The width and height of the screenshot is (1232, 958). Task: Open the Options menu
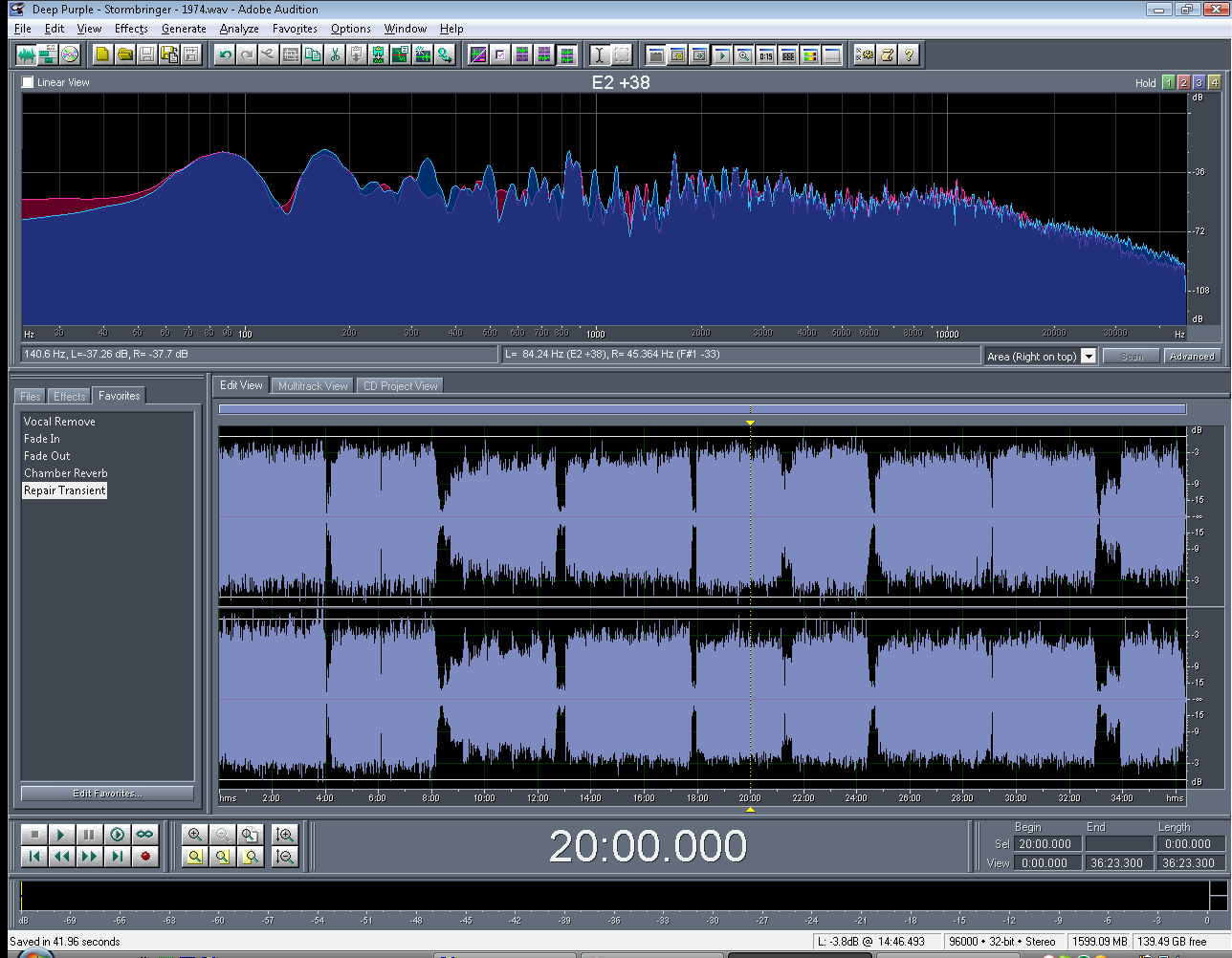tap(351, 29)
